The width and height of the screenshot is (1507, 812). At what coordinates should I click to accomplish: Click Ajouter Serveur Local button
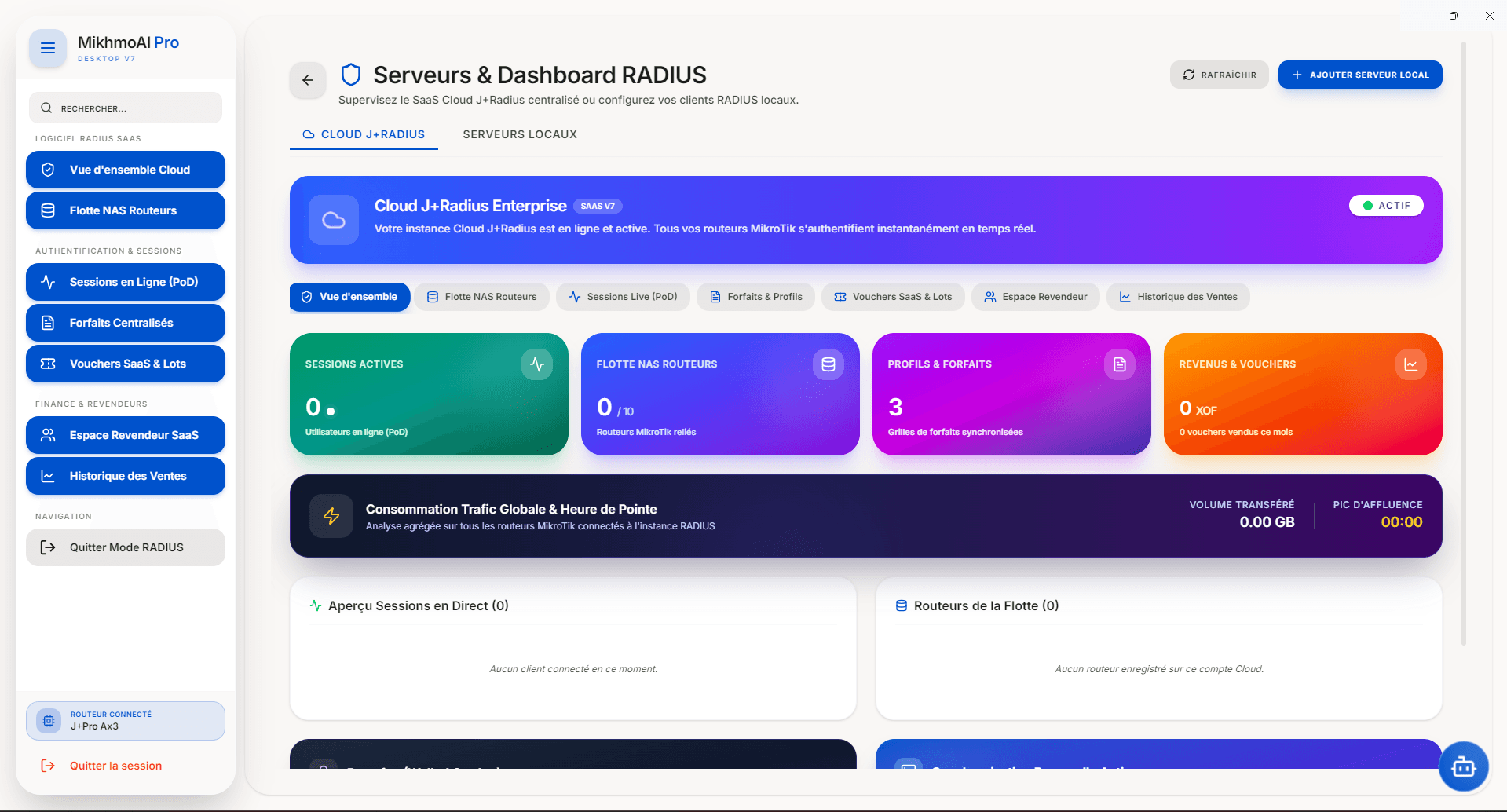[x=1360, y=75]
